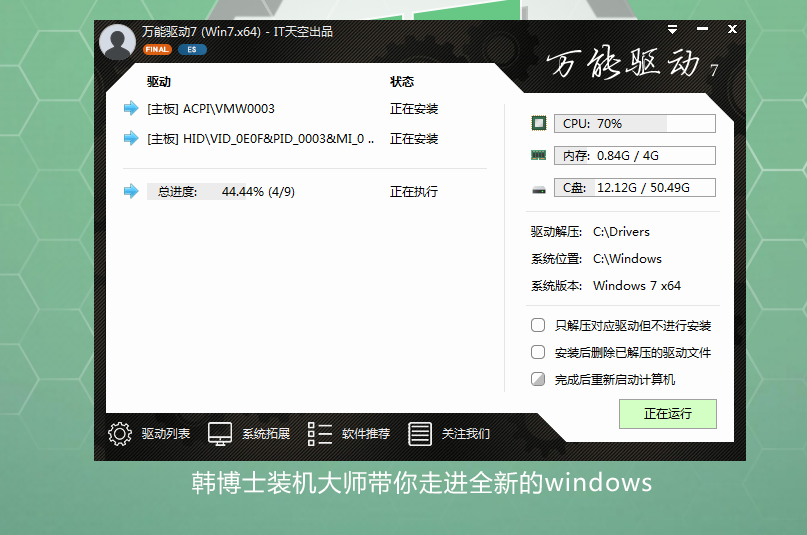Open the title bar dropdown menu arrow
The height and width of the screenshot is (535, 807).
point(672,29)
